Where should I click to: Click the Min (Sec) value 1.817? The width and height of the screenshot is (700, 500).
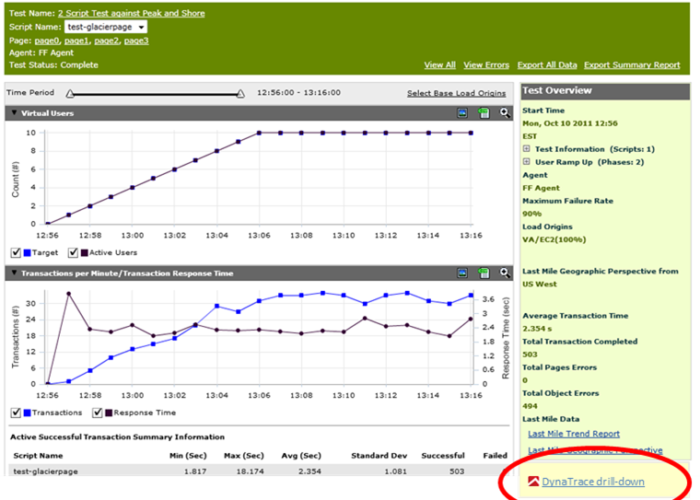tap(195, 471)
